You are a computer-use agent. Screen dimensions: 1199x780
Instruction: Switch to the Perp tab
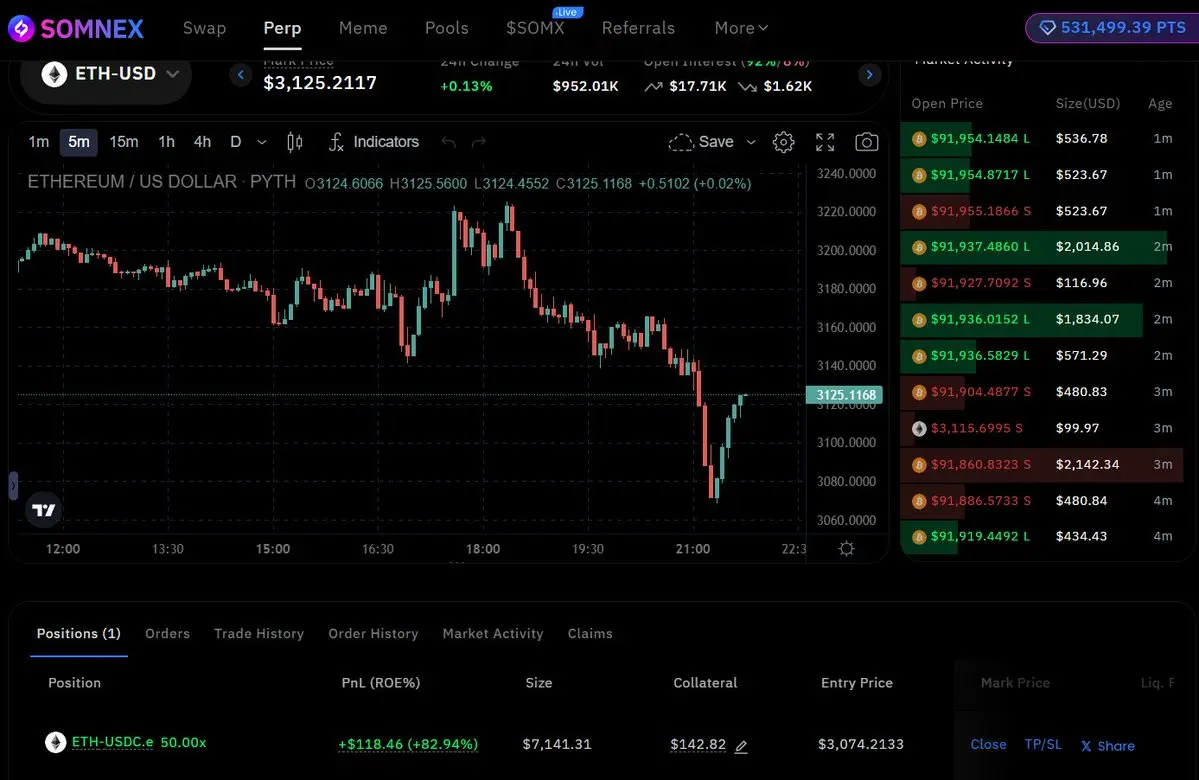pyautogui.click(x=282, y=28)
